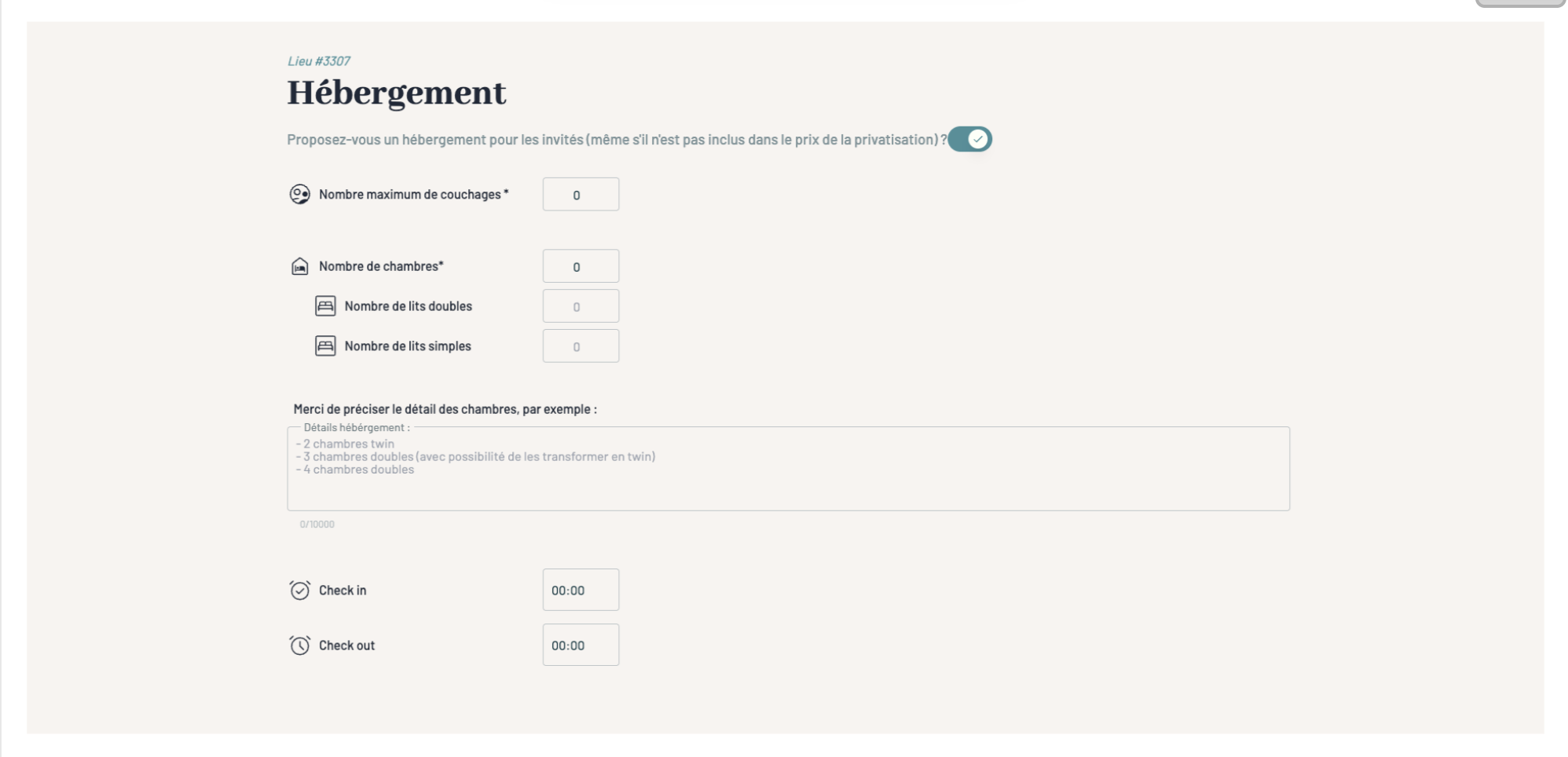Open the Check out time field
1568x757 pixels.
tap(581, 645)
